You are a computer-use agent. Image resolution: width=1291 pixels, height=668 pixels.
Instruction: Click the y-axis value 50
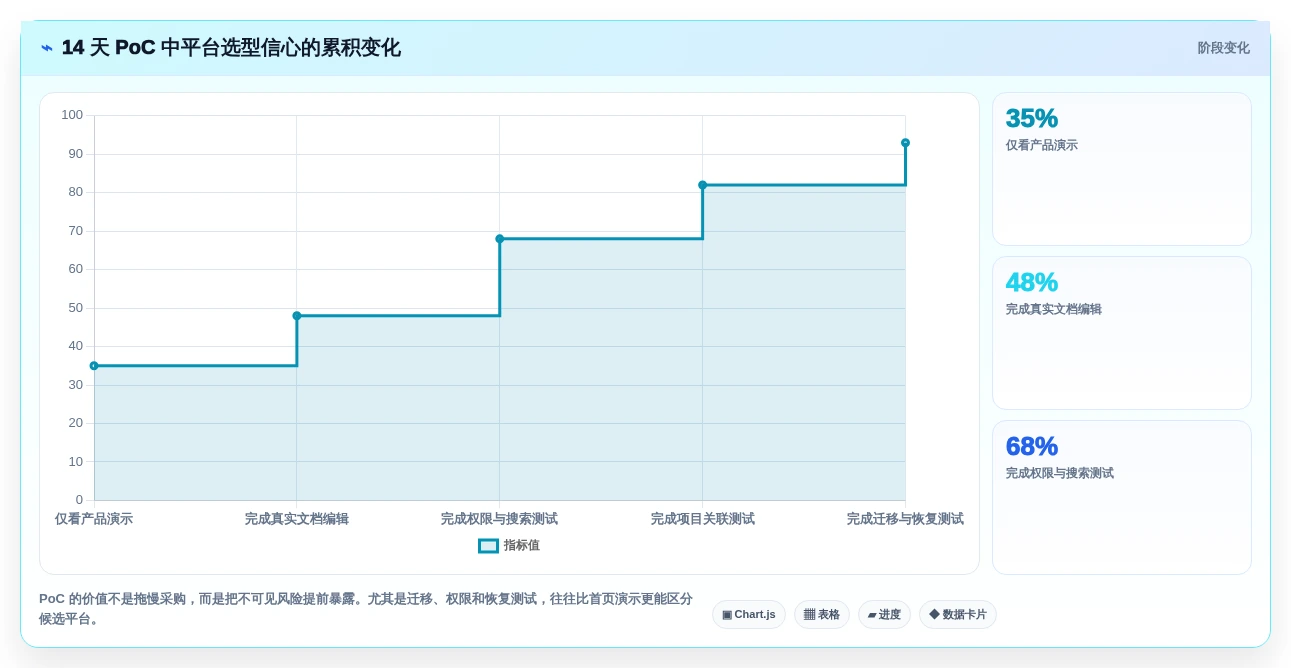(76, 308)
